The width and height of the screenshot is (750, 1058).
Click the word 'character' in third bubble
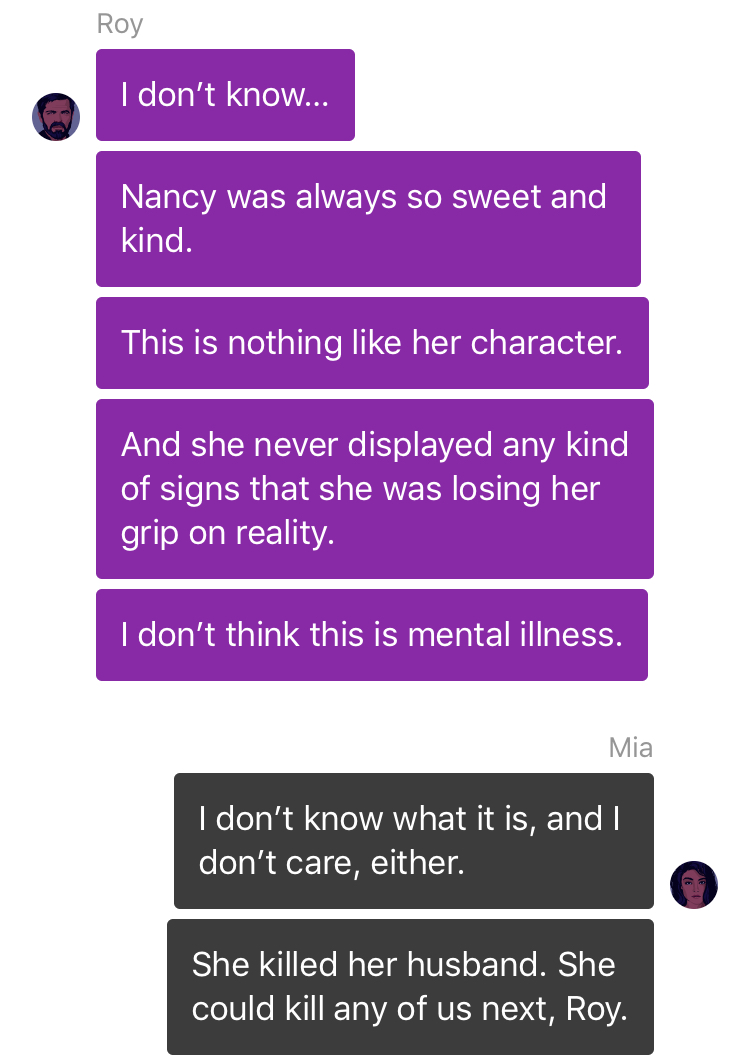[x=546, y=343]
